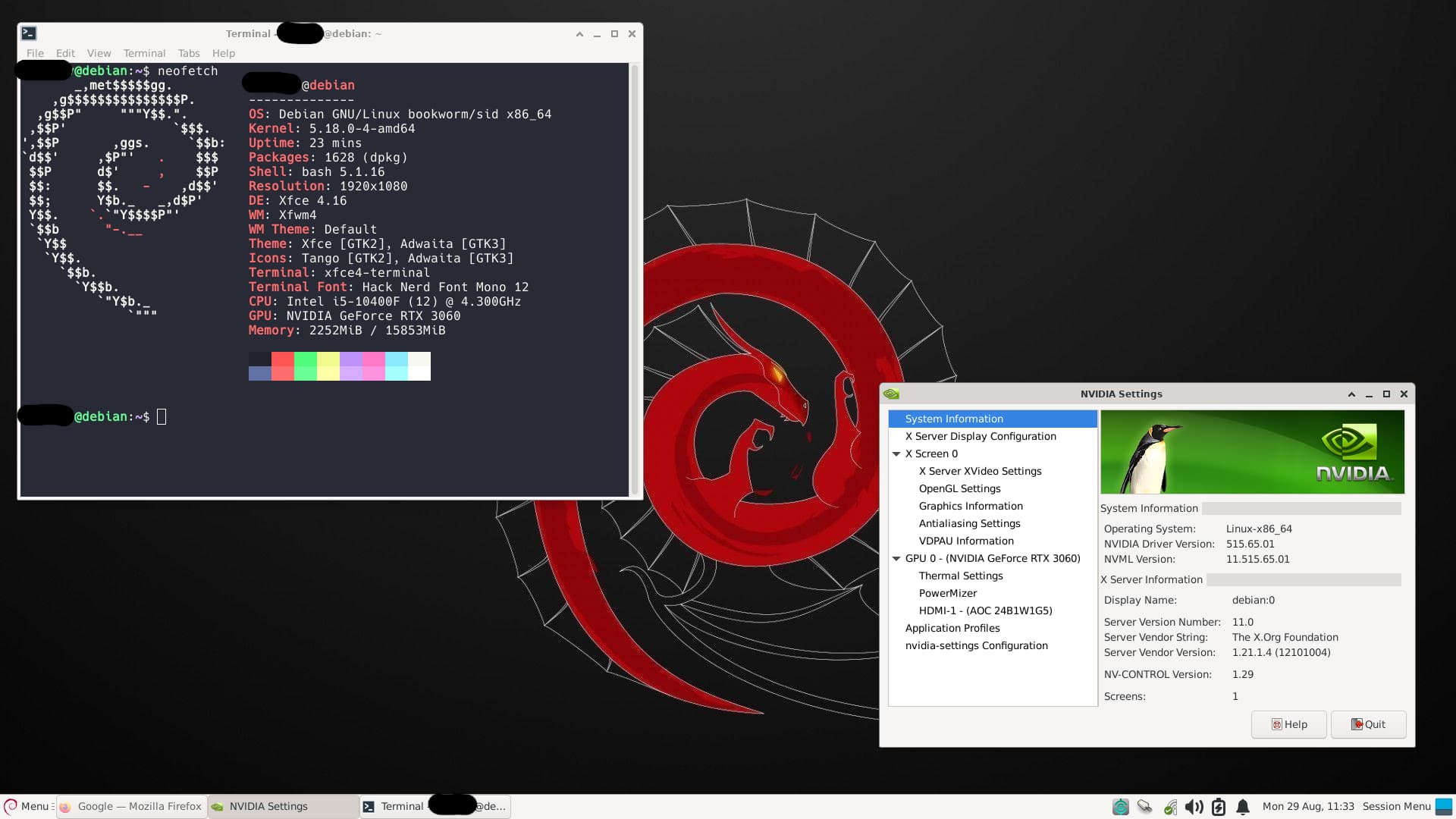Select PowerMizer in the settings tree
Viewport: 1456px width, 819px height.
[947, 593]
